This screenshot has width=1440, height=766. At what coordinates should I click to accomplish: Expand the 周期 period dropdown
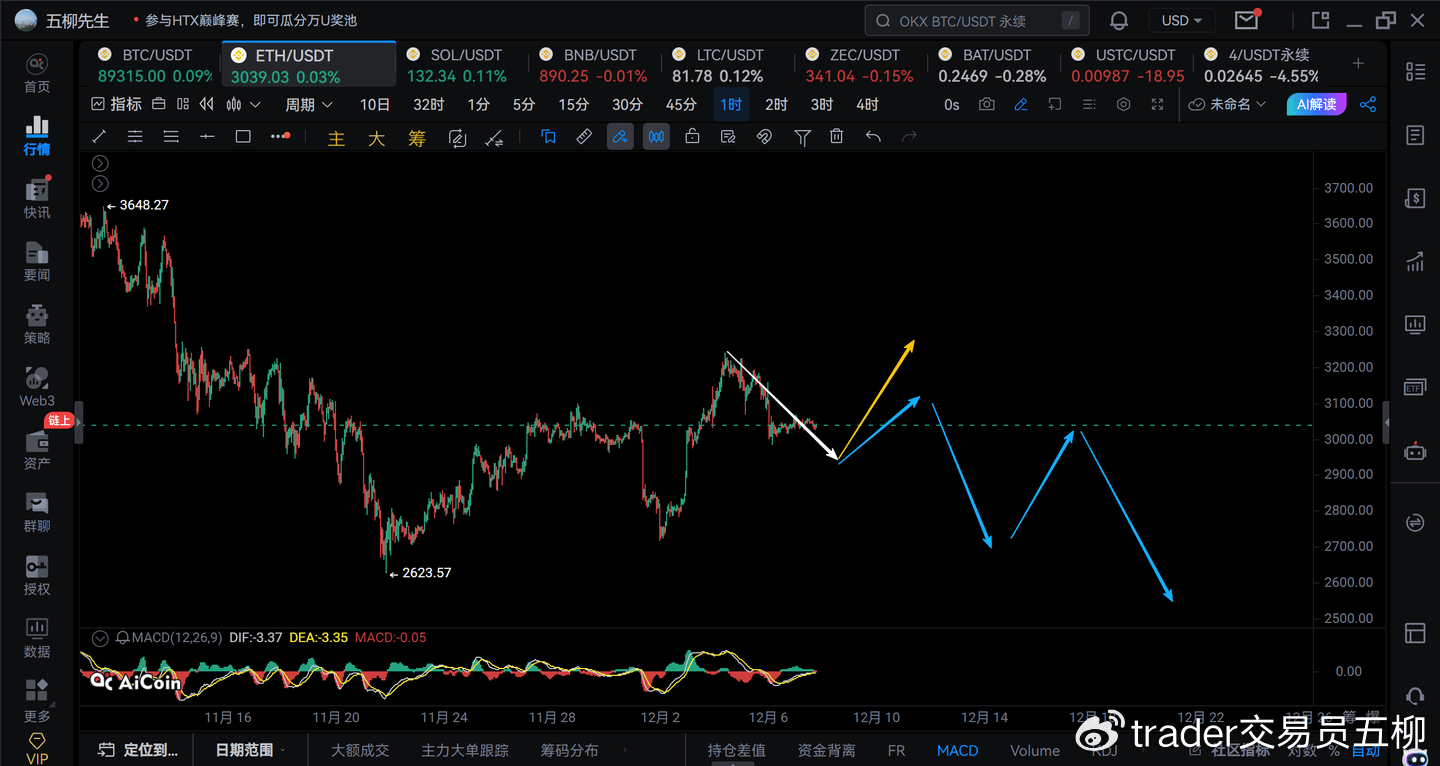point(307,104)
